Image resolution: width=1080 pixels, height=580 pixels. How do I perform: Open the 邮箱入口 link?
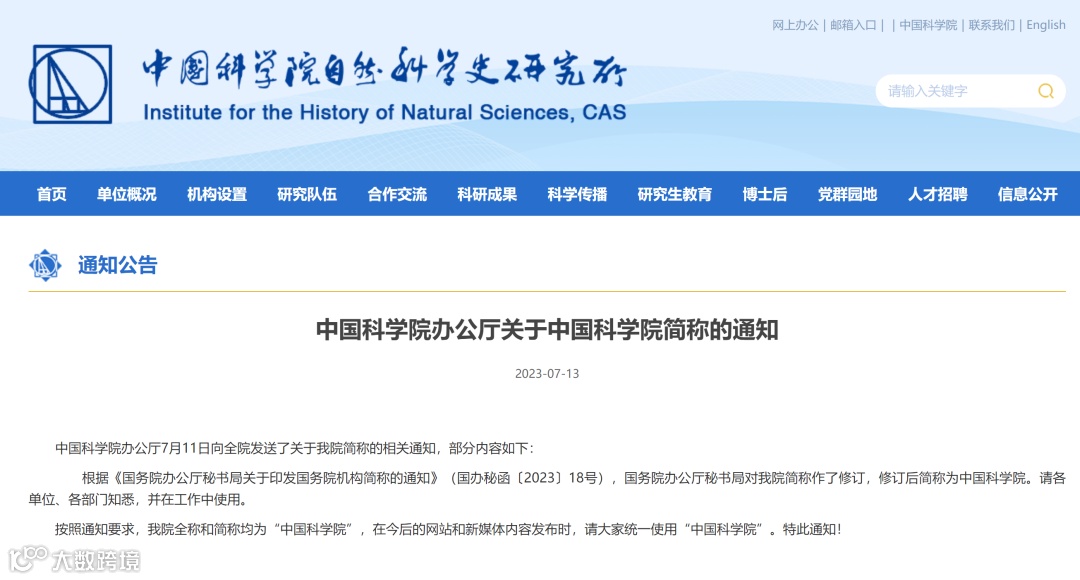(x=853, y=25)
